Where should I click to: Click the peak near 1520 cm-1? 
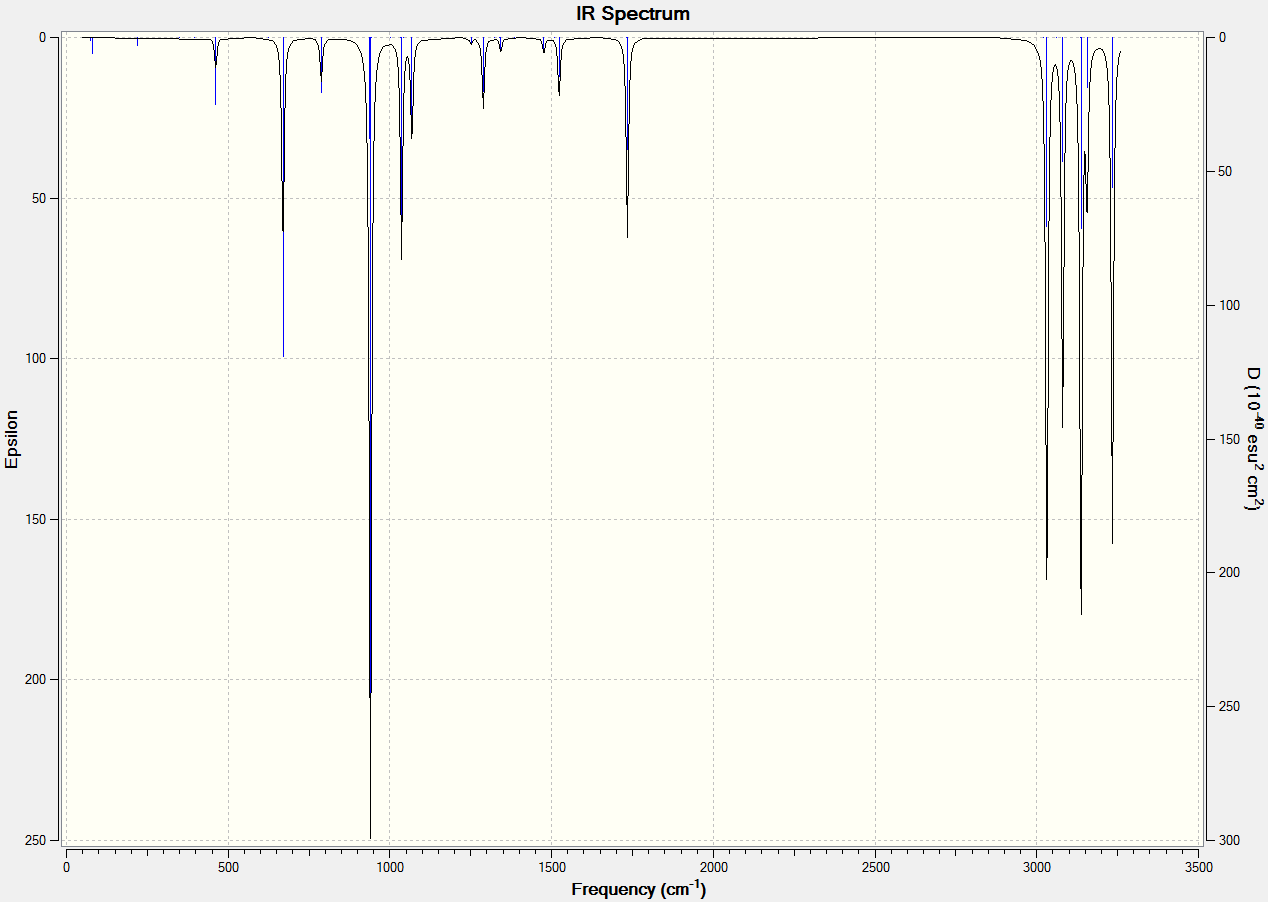pyautogui.click(x=559, y=93)
